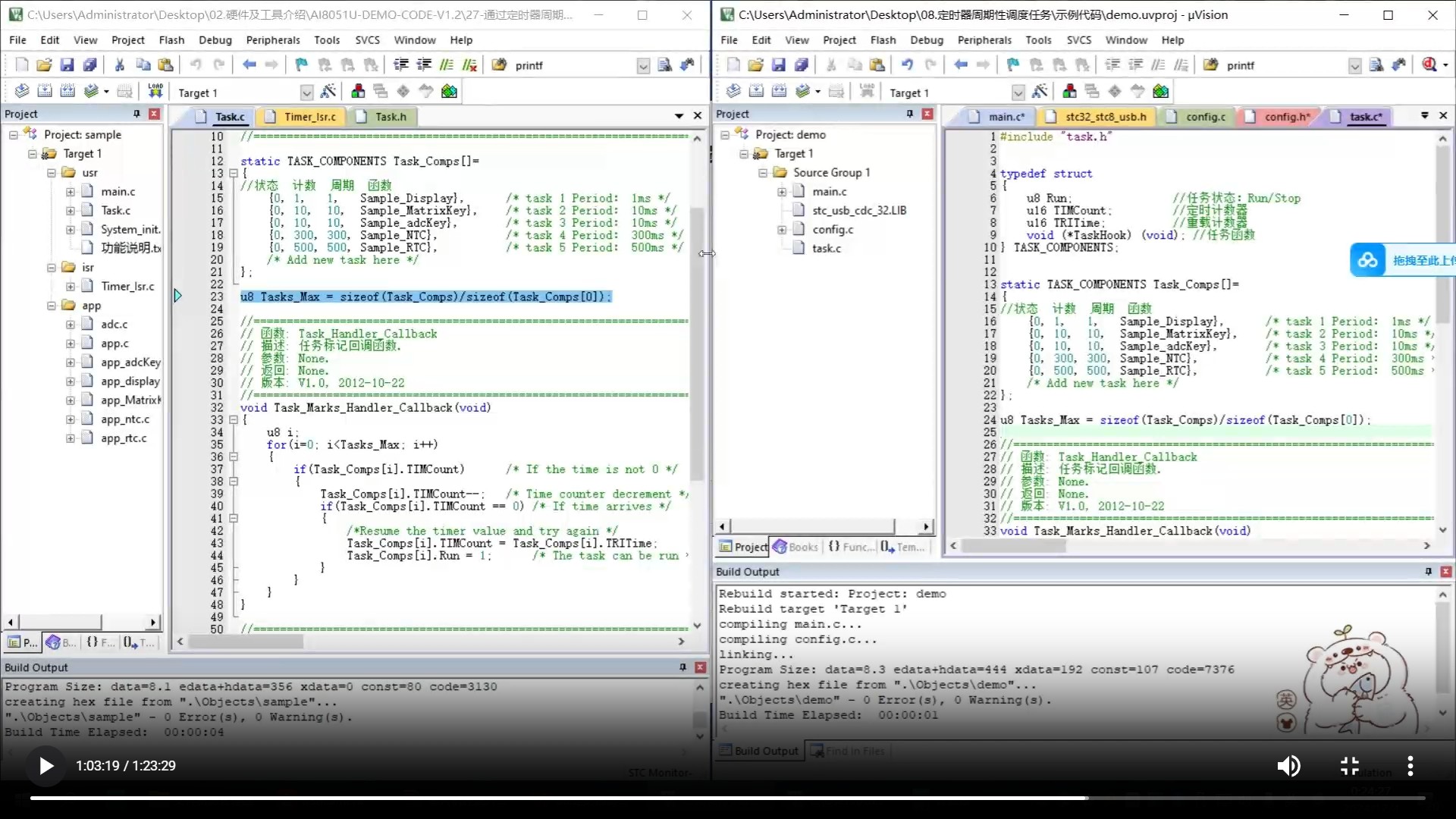Image resolution: width=1456 pixels, height=819 pixels.
Task: Toggle auto-hide pin on right Build Output
Action: pos(1428,572)
